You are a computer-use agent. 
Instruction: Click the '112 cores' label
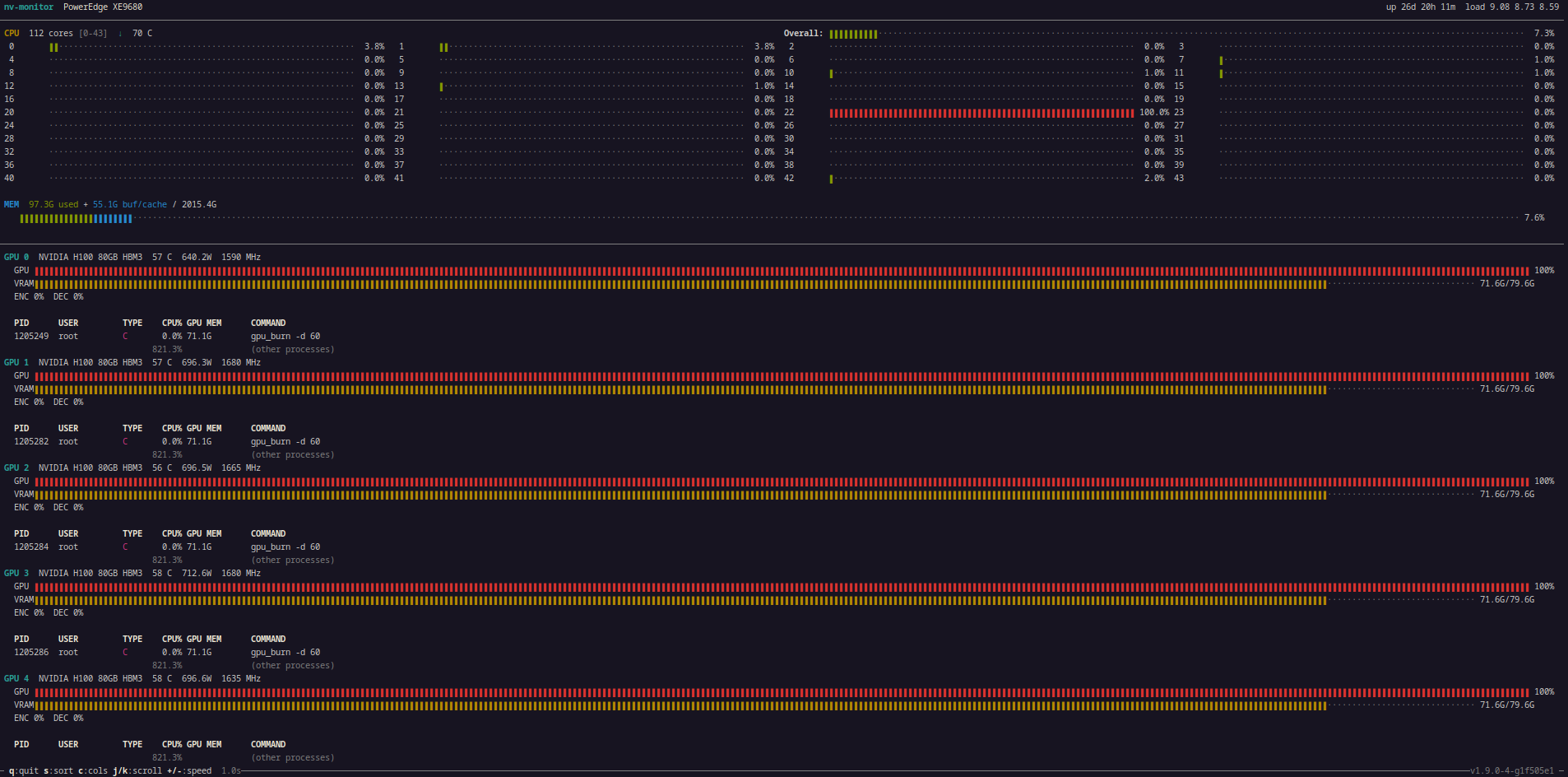pyautogui.click(x=51, y=34)
